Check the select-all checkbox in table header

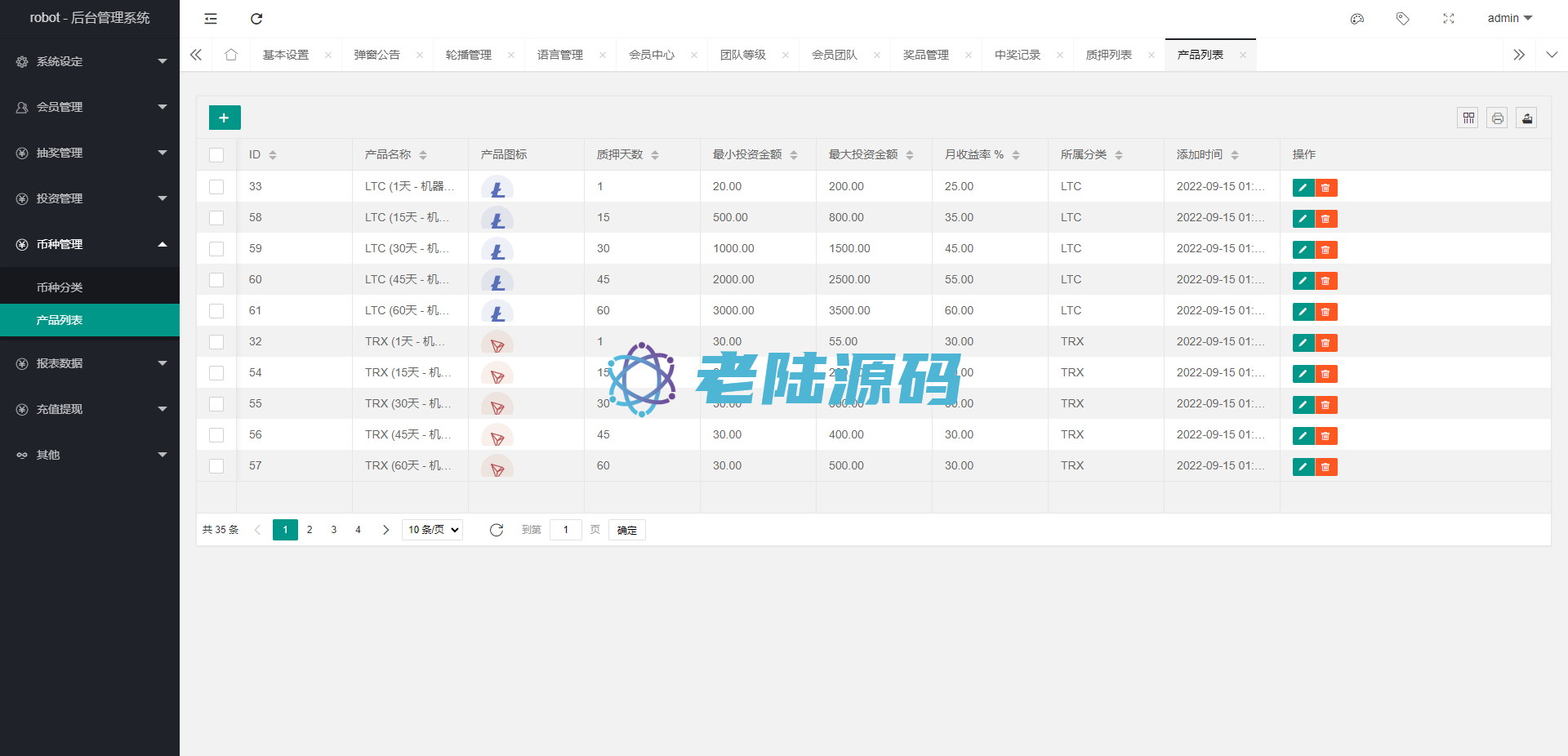pyautogui.click(x=216, y=155)
